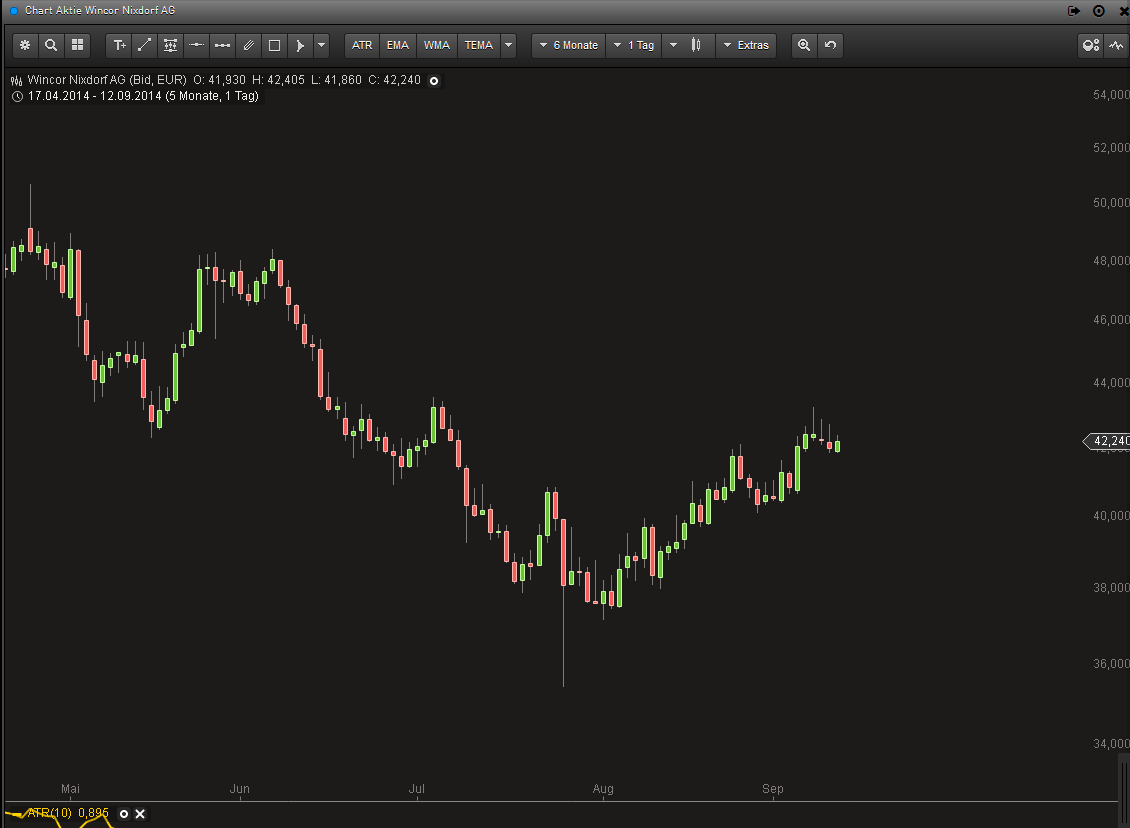Image resolution: width=1130 pixels, height=828 pixels.
Task: Open the Extras menu
Action: point(746,45)
